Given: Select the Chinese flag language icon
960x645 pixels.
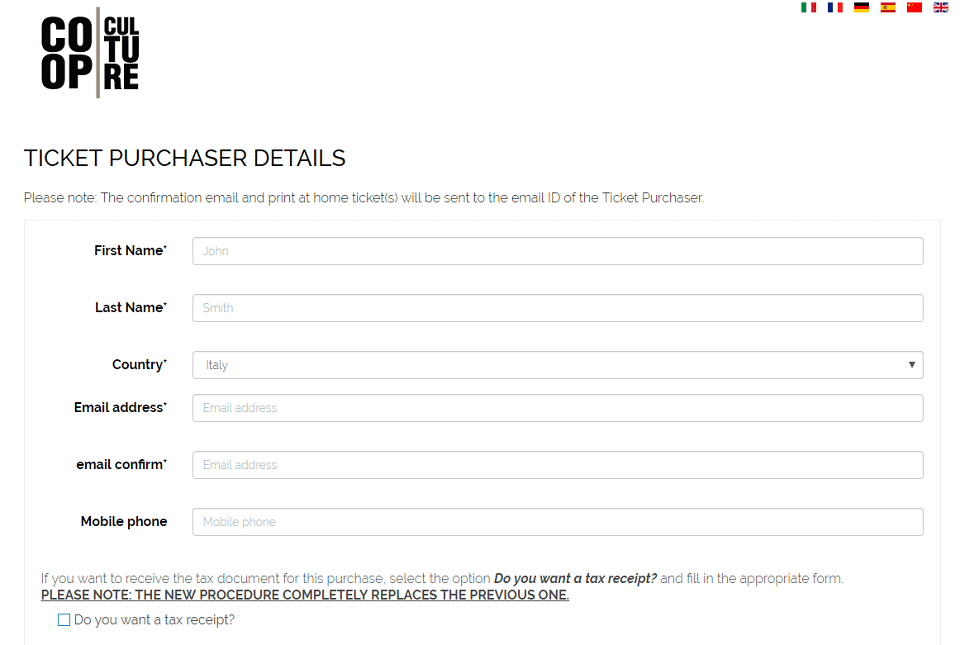Looking at the screenshot, I should point(914,7).
